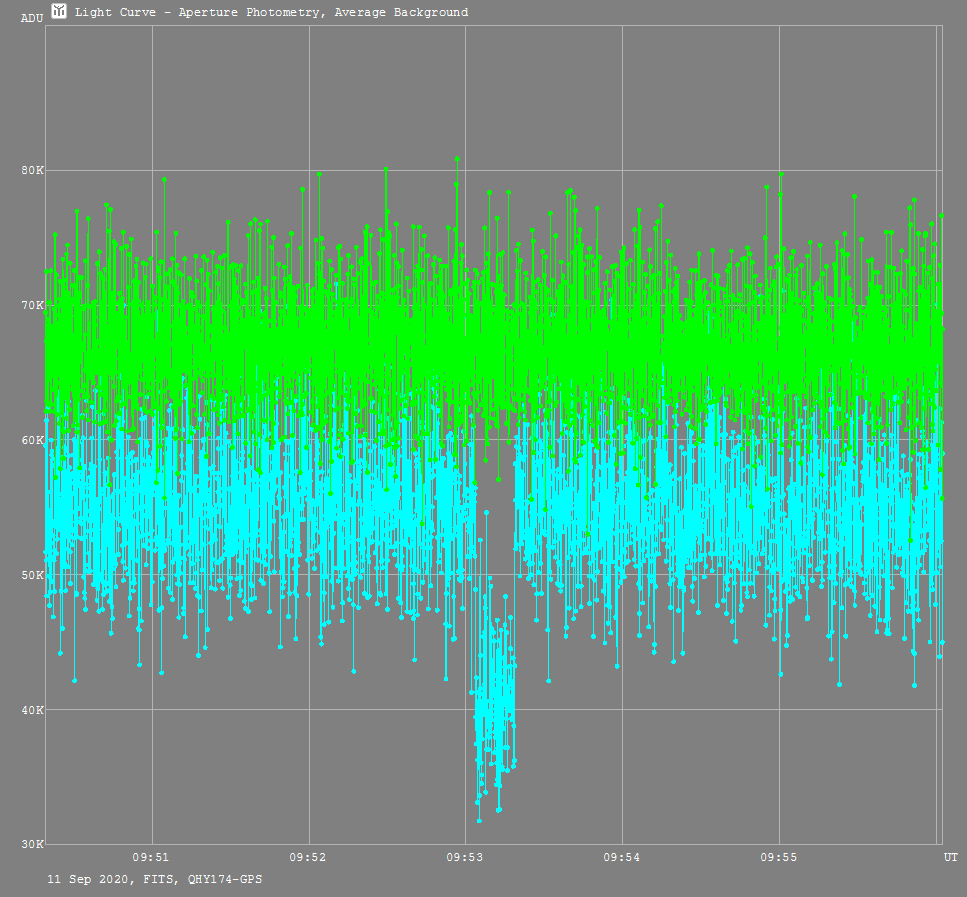Click the highest green peak near 09:53

coord(457,159)
